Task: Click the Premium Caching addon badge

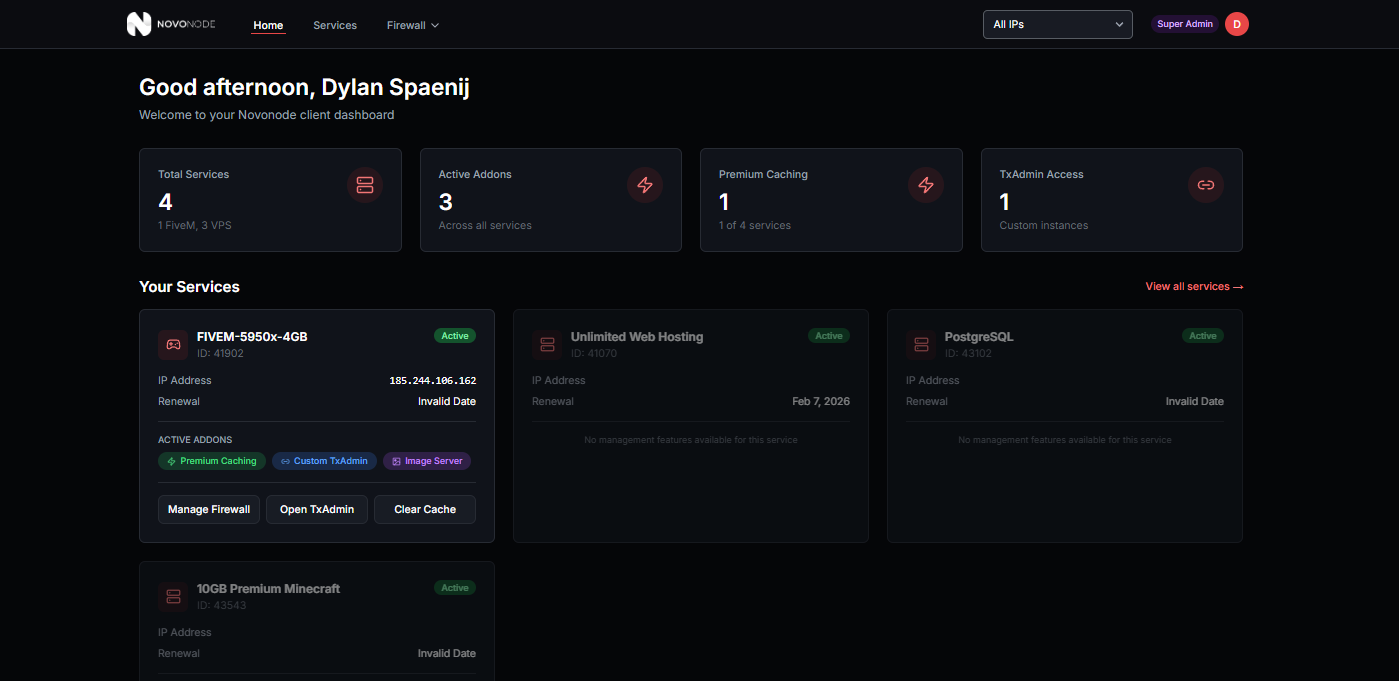Action: coord(212,461)
